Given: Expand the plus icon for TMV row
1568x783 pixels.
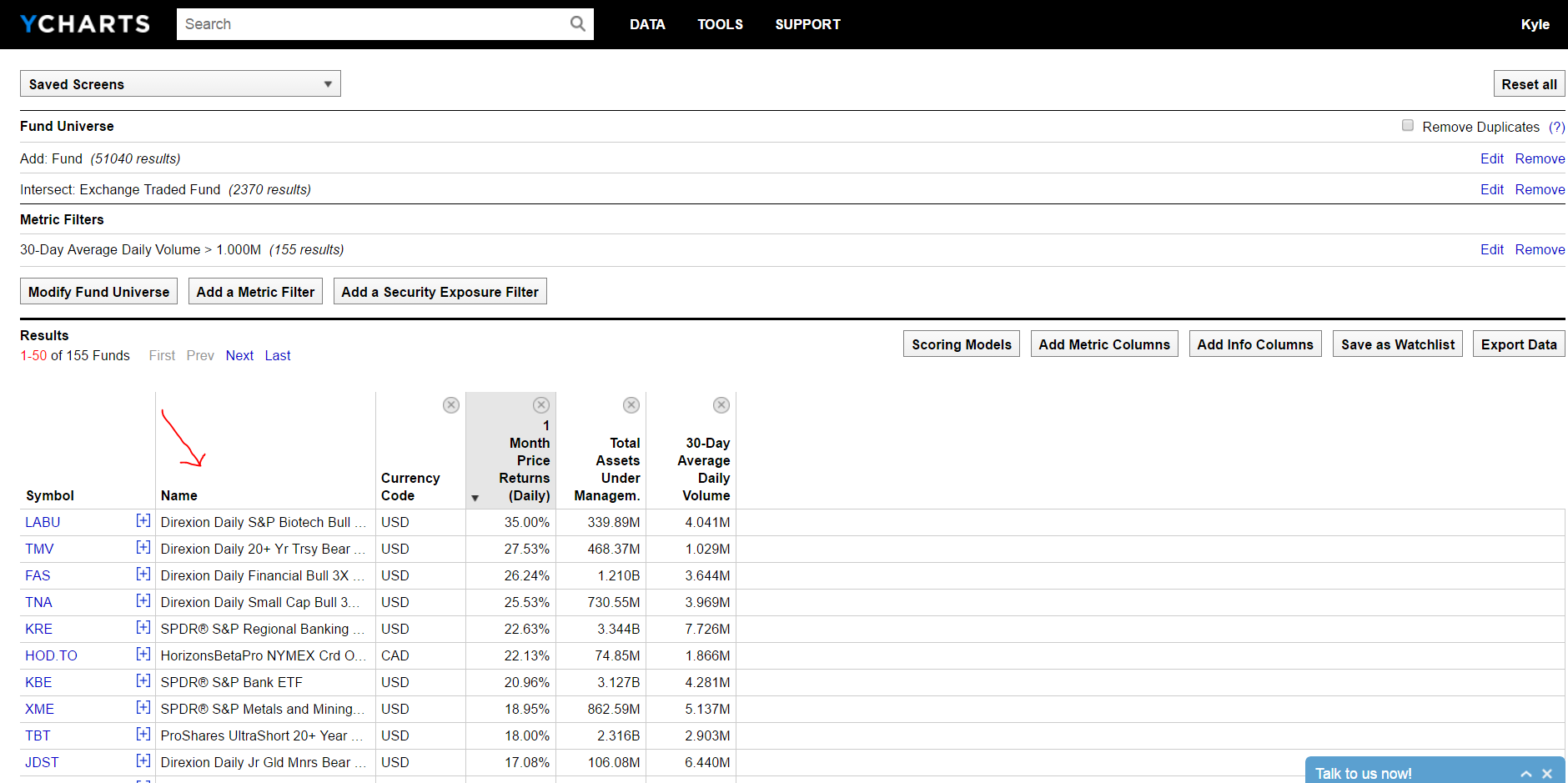Looking at the screenshot, I should pyautogui.click(x=143, y=548).
